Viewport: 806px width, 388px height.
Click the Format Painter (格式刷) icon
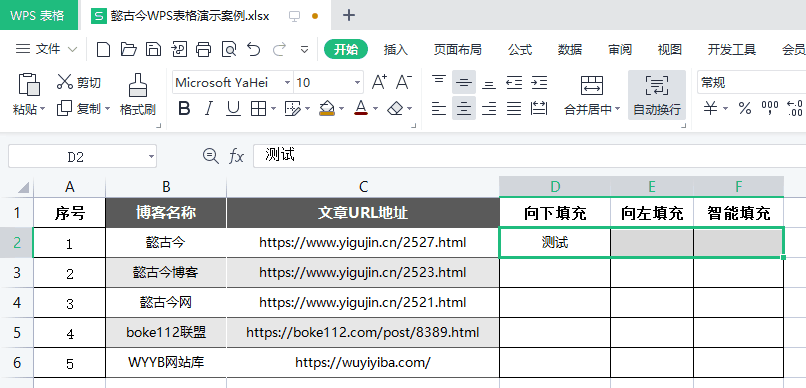[137, 86]
